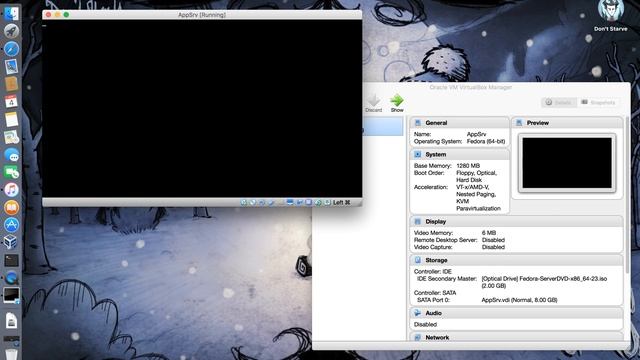The image size is (640, 360).
Task: Open Don't Starve desktop icon
Action: 611,16
